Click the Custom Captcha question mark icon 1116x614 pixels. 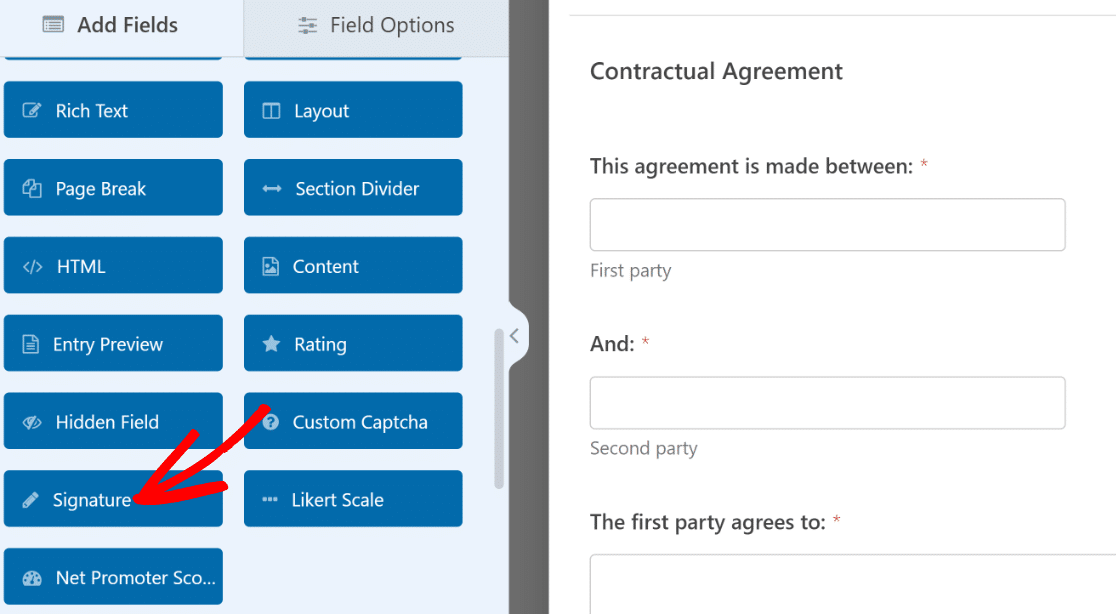point(270,422)
